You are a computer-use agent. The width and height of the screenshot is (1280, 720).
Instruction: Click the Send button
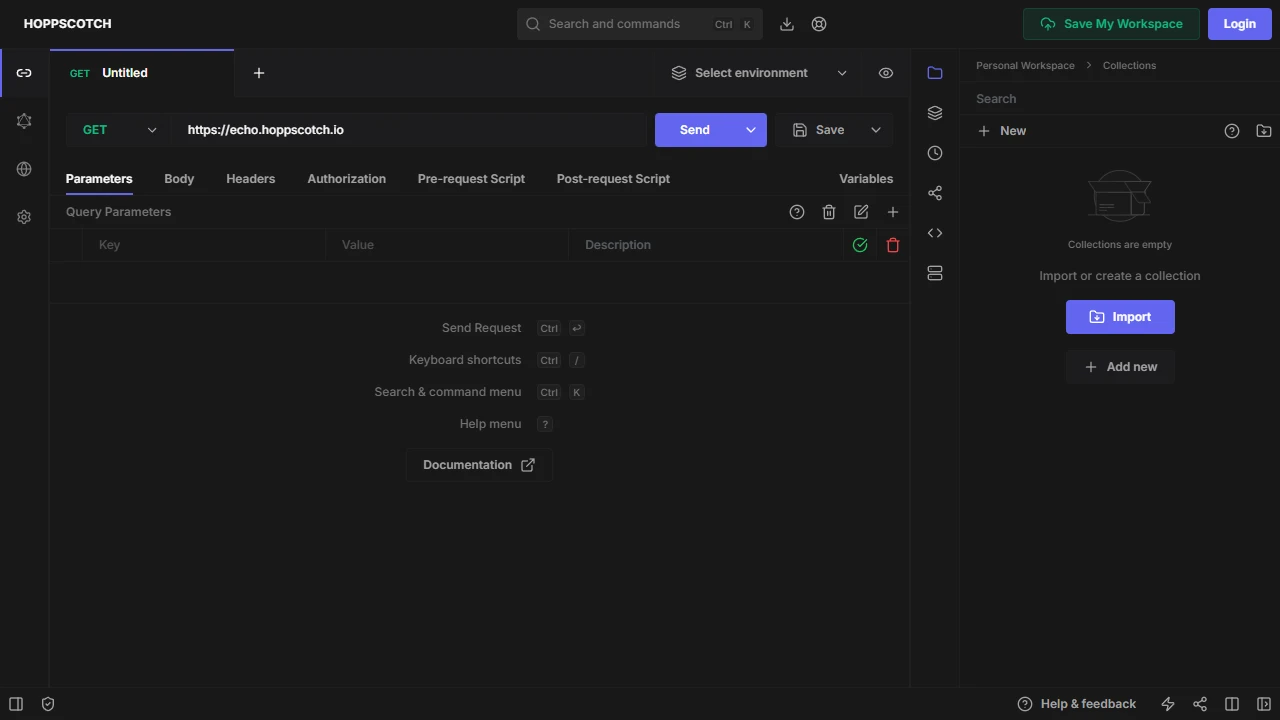tap(694, 129)
